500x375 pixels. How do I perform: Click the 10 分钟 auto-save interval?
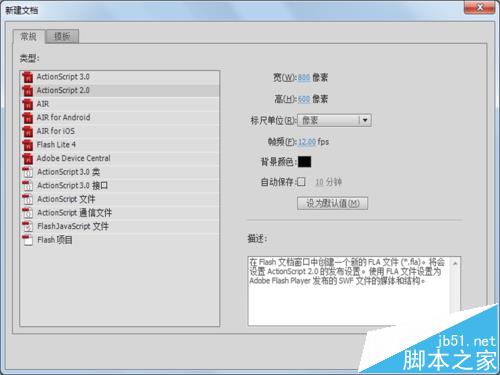coord(328,182)
